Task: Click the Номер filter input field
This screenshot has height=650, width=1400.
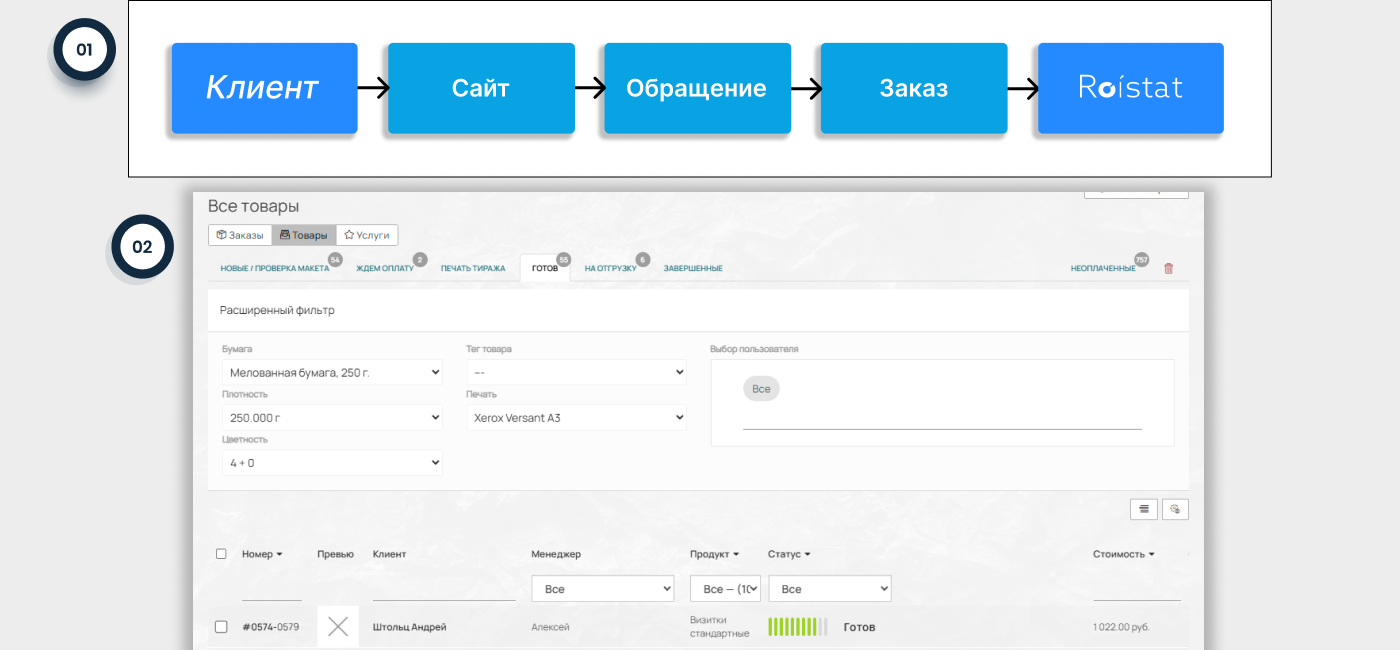Action: click(x=271, y=590)
